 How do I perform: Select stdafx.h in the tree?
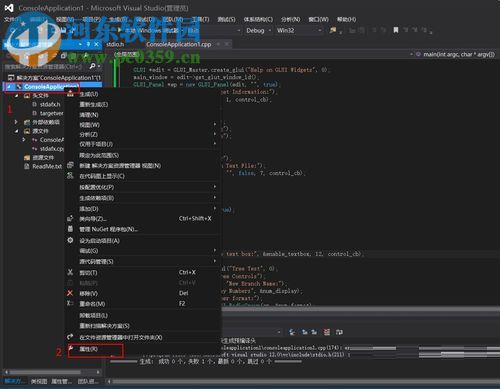click(x=50, y=105)
